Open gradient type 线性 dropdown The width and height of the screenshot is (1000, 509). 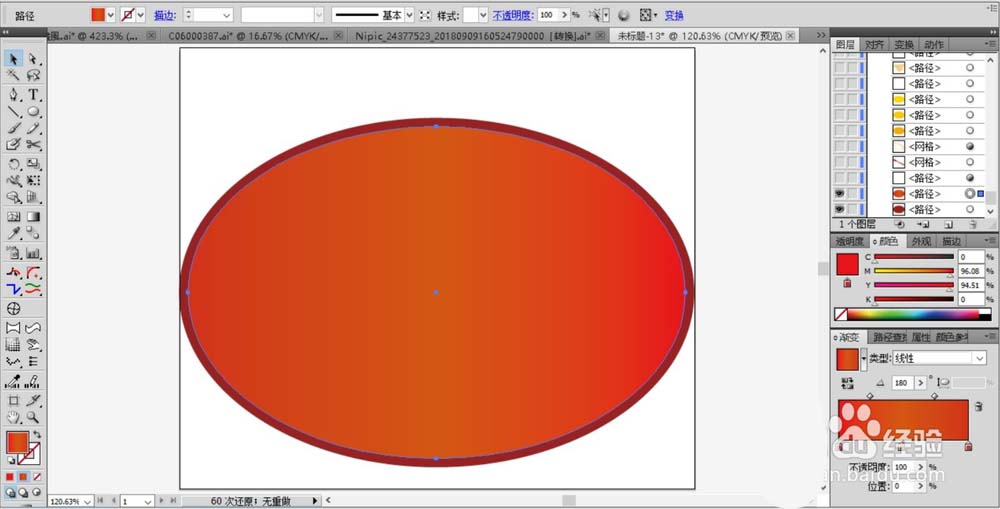click(x=980, y=358)
